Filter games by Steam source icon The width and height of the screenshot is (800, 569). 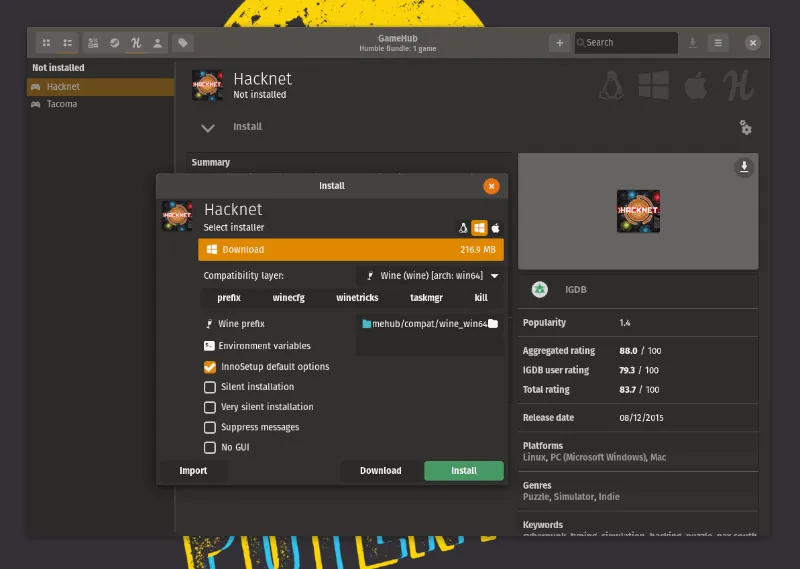(x=114, y=43)
